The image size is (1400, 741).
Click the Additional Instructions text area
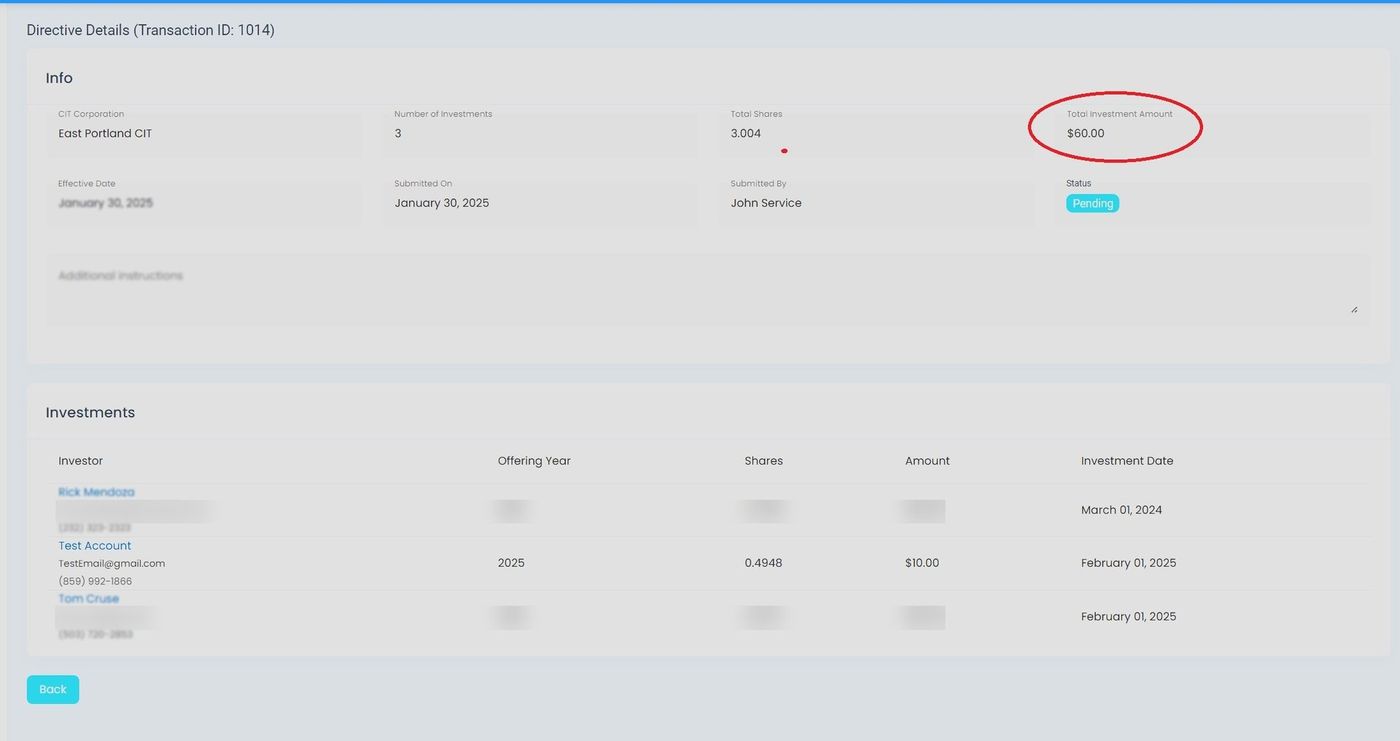tap(700, 290)
